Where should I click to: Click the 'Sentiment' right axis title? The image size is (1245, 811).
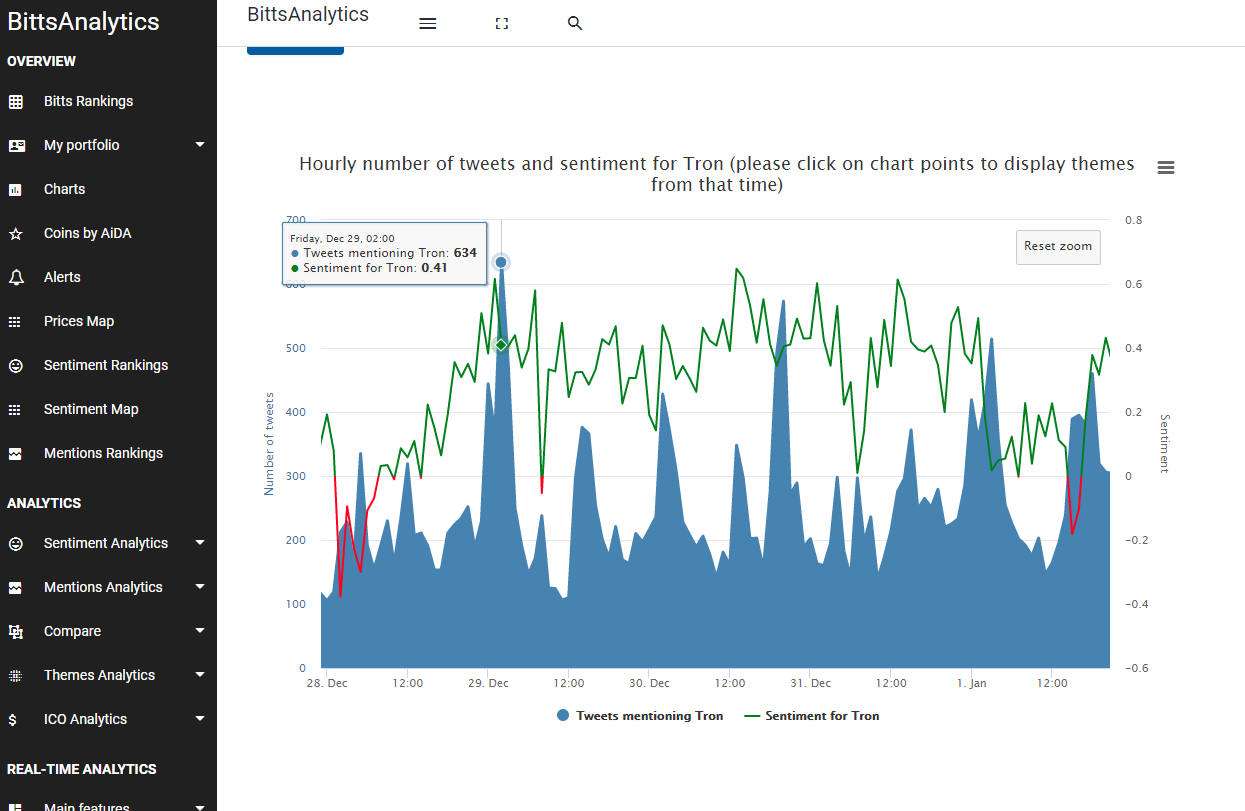[x=1164, y=443]
